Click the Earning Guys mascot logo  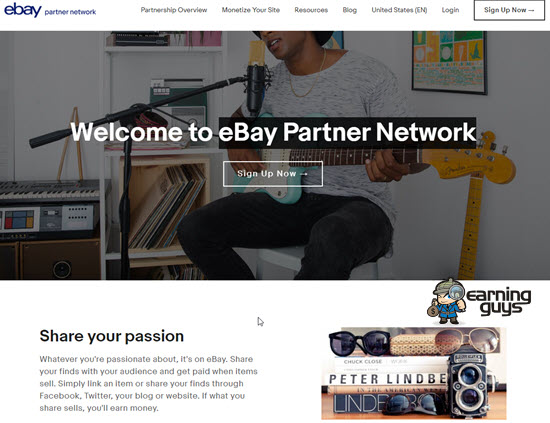447,301
